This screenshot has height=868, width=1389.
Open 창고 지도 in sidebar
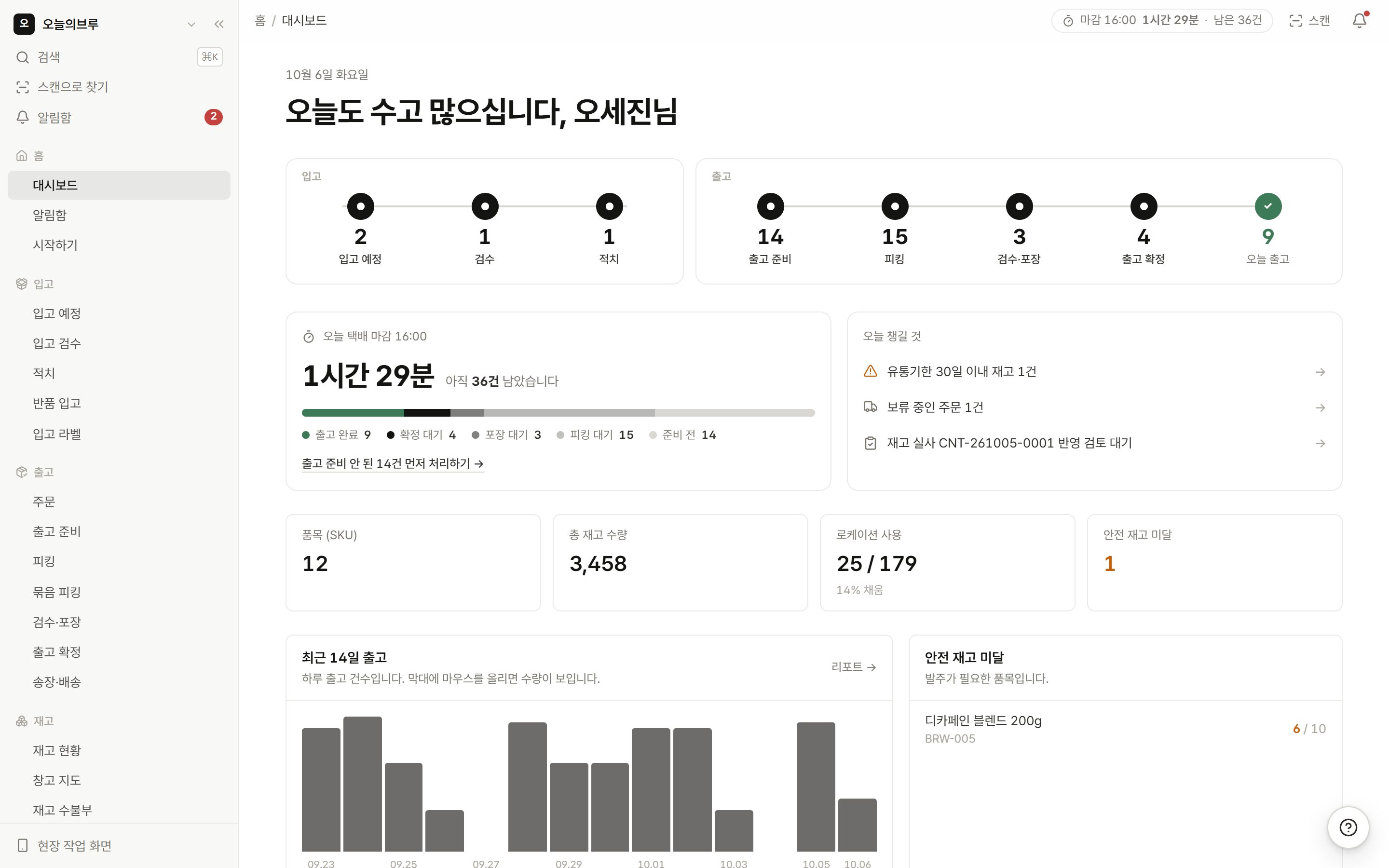coord(119,780)
